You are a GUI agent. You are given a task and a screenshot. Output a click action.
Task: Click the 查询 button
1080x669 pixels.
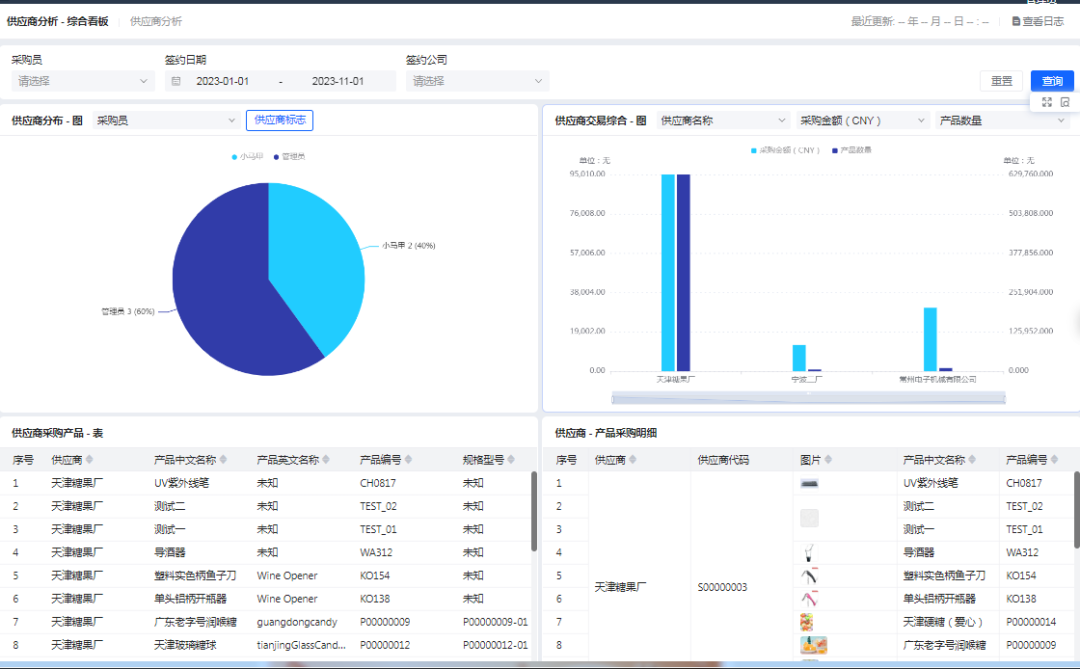click(x=1052, y=81)
